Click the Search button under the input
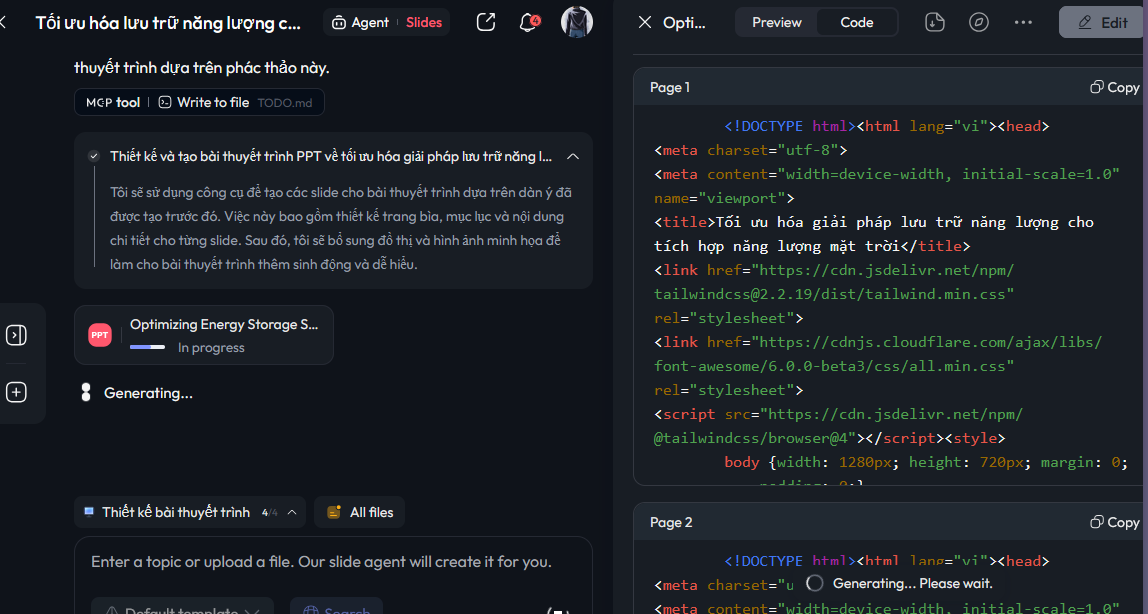1148x614 pixels. 336,609
